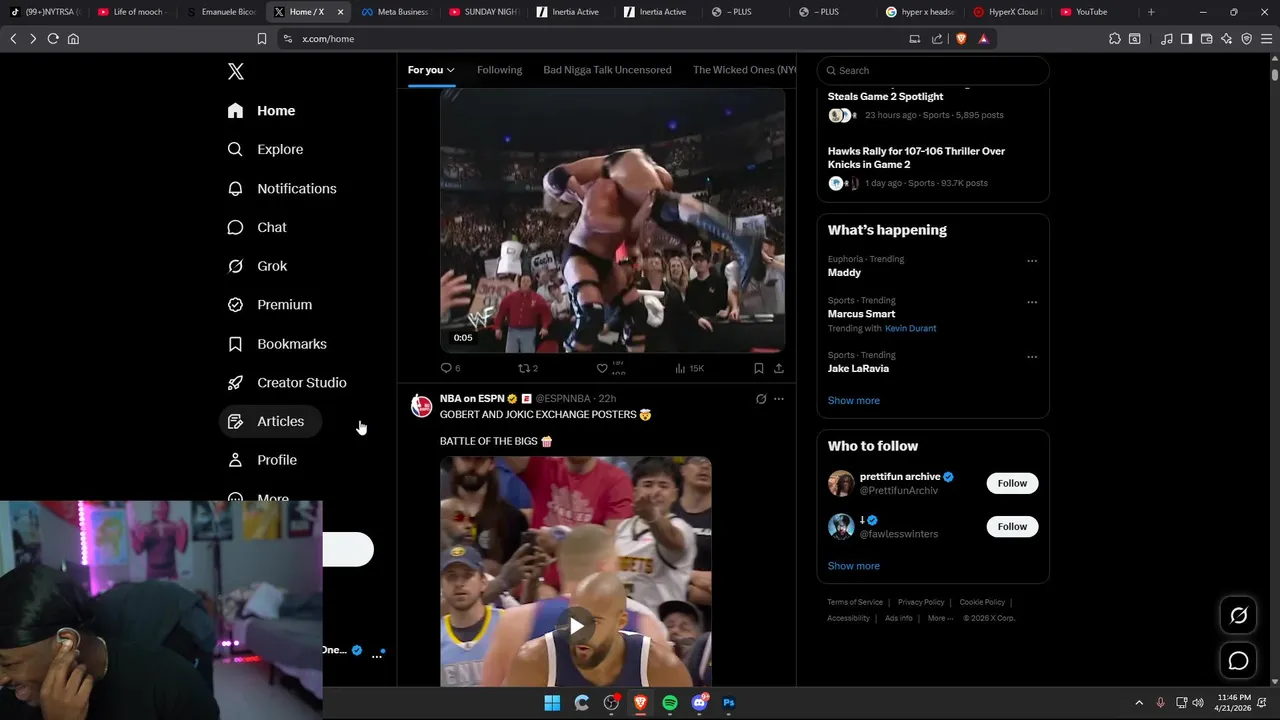Open the Creator Studio rocket icon
Viewport: 1280px width, 720px height.
[x=235, y=382]
